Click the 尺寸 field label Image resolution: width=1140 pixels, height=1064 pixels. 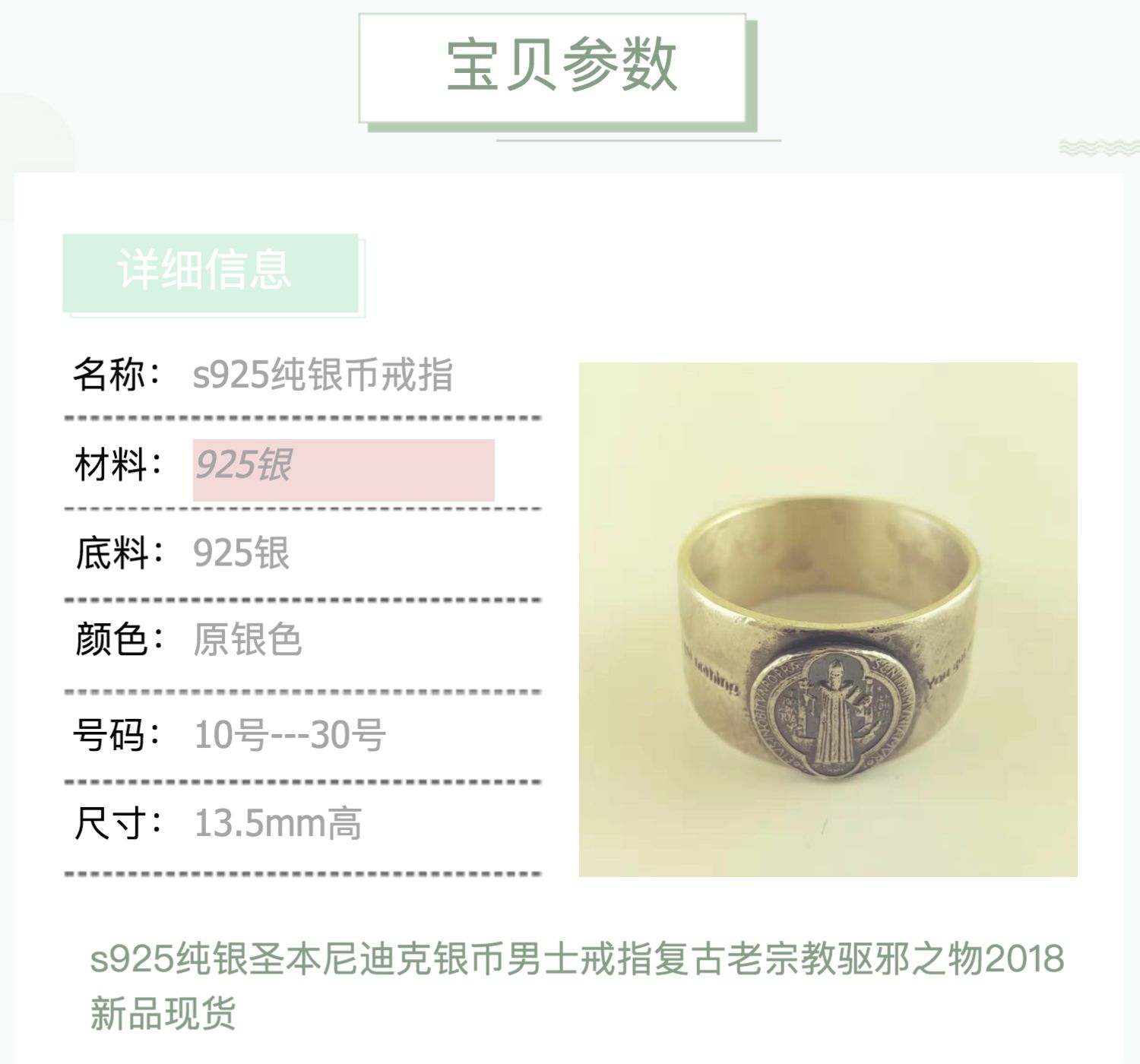[117, 823]
